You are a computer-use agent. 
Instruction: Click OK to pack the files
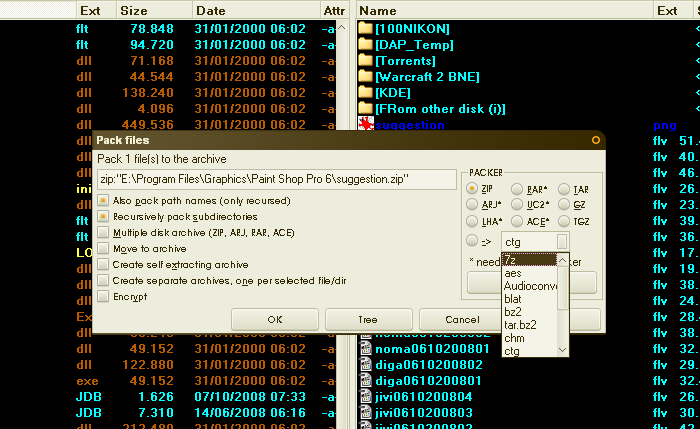coord(275,320)
